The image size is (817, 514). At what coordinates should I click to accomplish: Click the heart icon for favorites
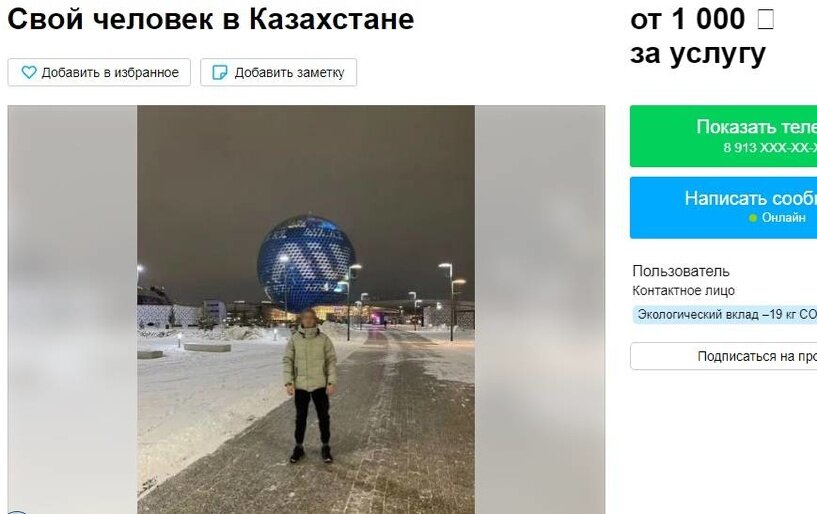(29, 72)
